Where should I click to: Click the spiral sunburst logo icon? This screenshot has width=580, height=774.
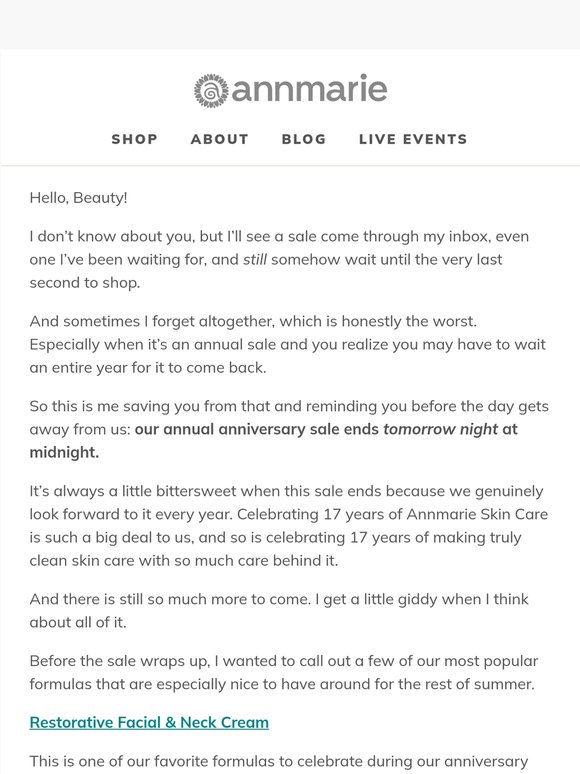click(211, 91)
